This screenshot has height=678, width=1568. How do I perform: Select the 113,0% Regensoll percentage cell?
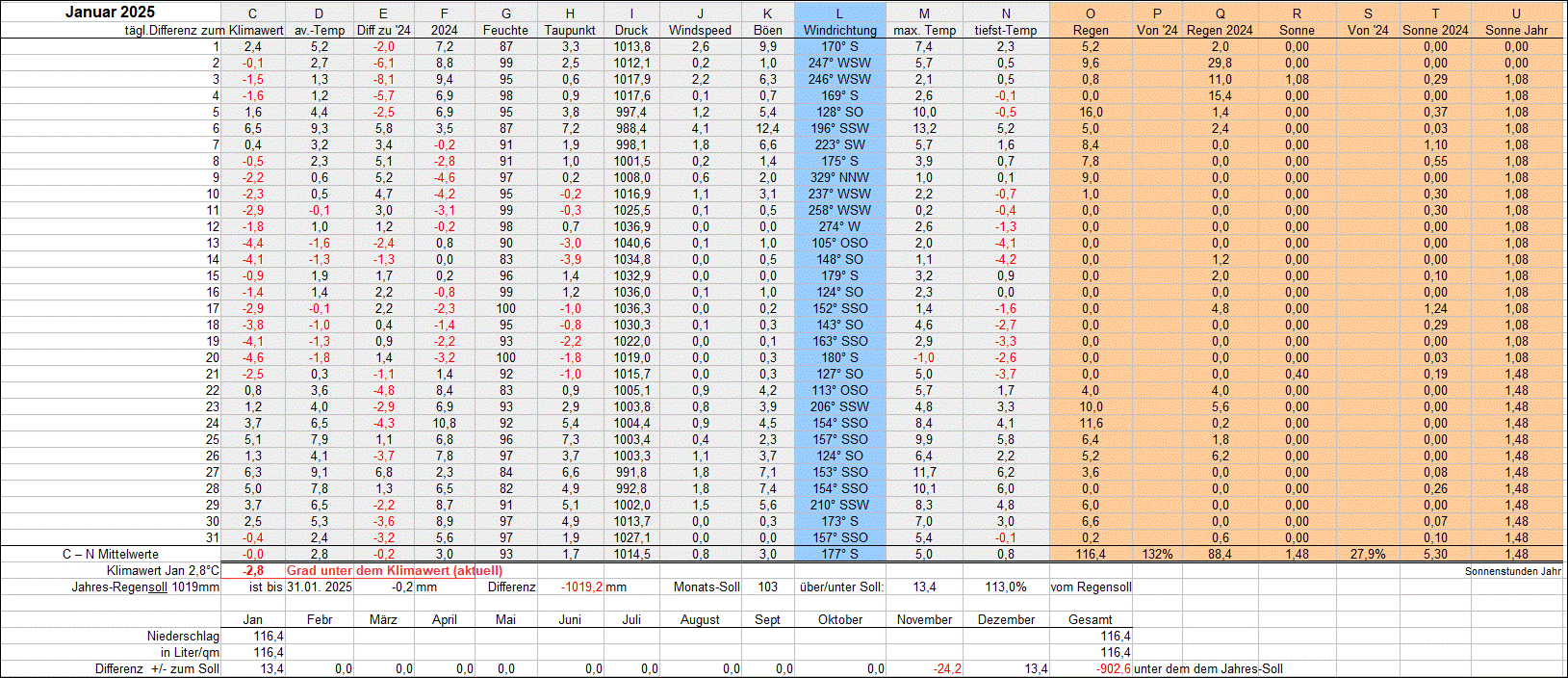[x=1005, y=587]
